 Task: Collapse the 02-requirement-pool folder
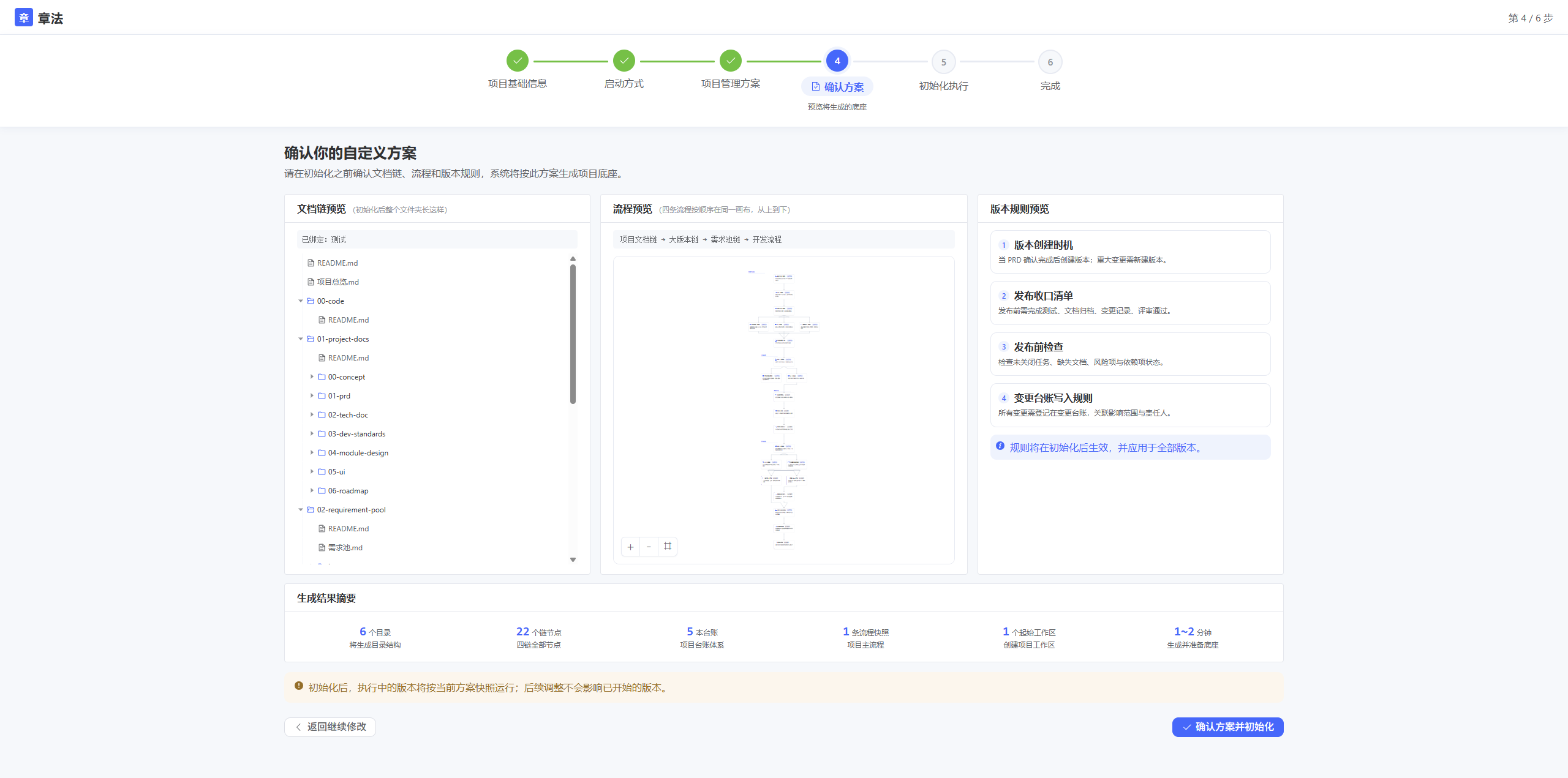[301, 510]
